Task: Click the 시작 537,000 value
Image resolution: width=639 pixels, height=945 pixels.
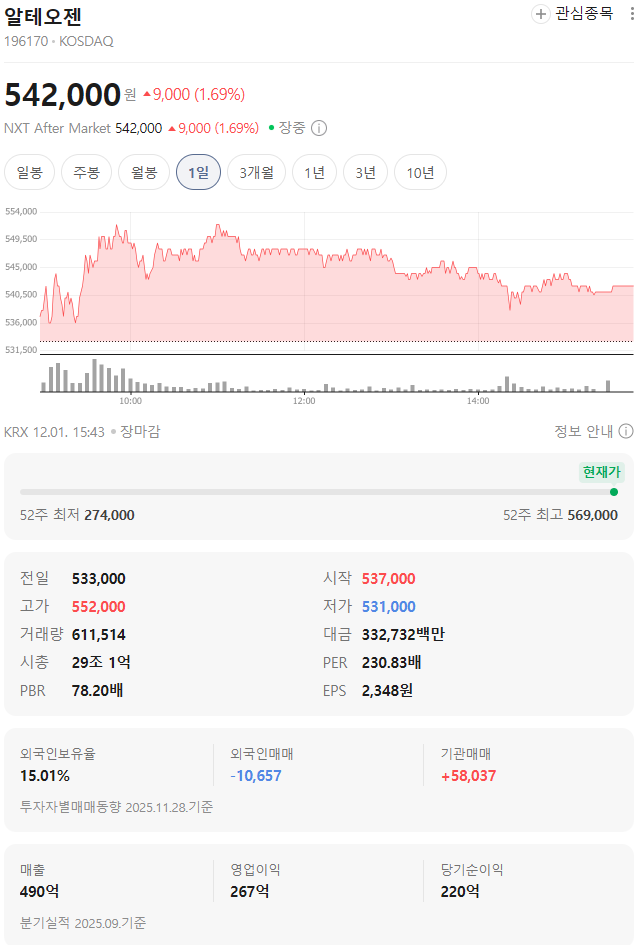Action: tap(389, 579)
